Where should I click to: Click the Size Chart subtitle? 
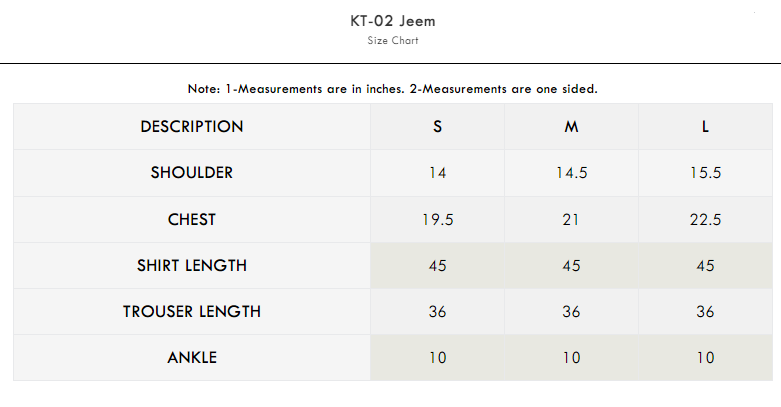click(x=391, y=41)
